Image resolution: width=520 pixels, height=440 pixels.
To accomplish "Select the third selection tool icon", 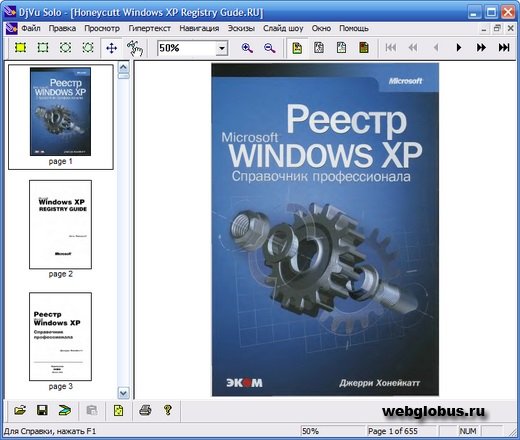I will tap(65, 48).
